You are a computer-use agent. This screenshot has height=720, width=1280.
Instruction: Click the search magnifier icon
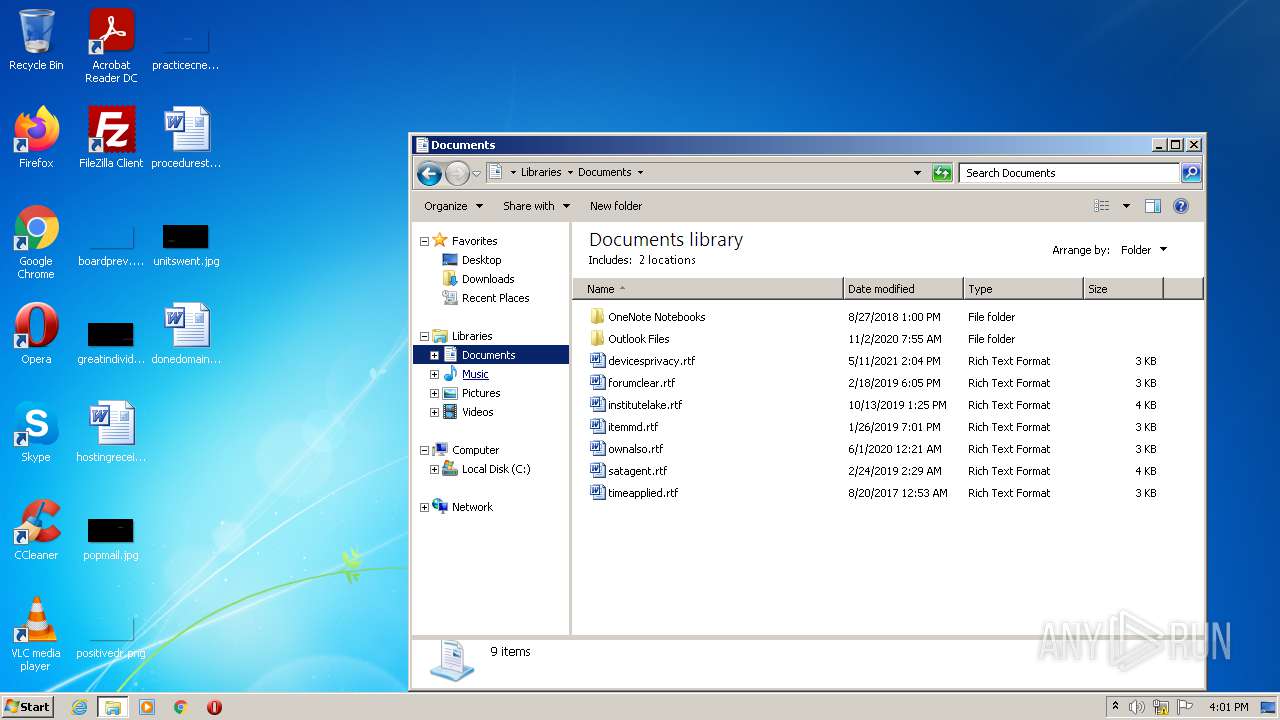pyautogui.click(x=1190, y=173)
